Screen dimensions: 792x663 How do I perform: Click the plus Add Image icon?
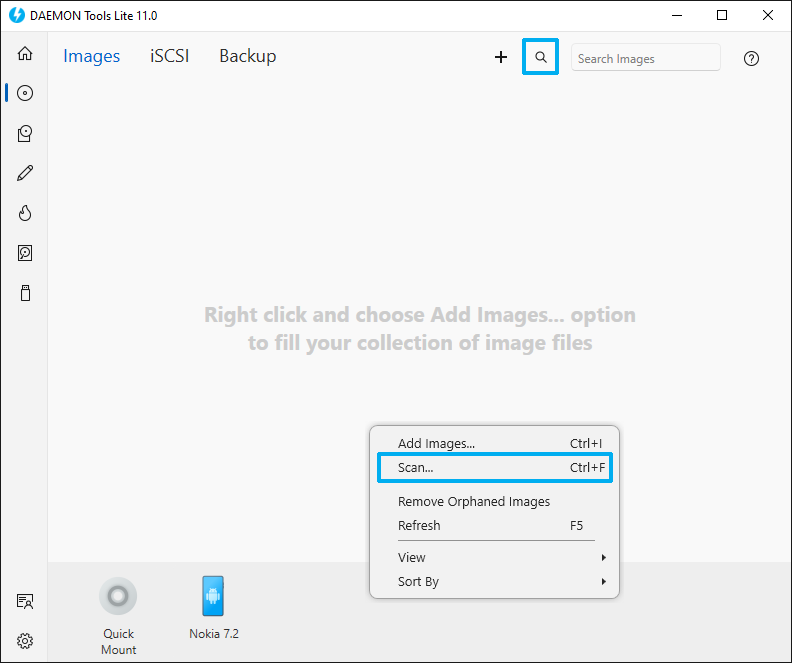(x=501, y=57)
